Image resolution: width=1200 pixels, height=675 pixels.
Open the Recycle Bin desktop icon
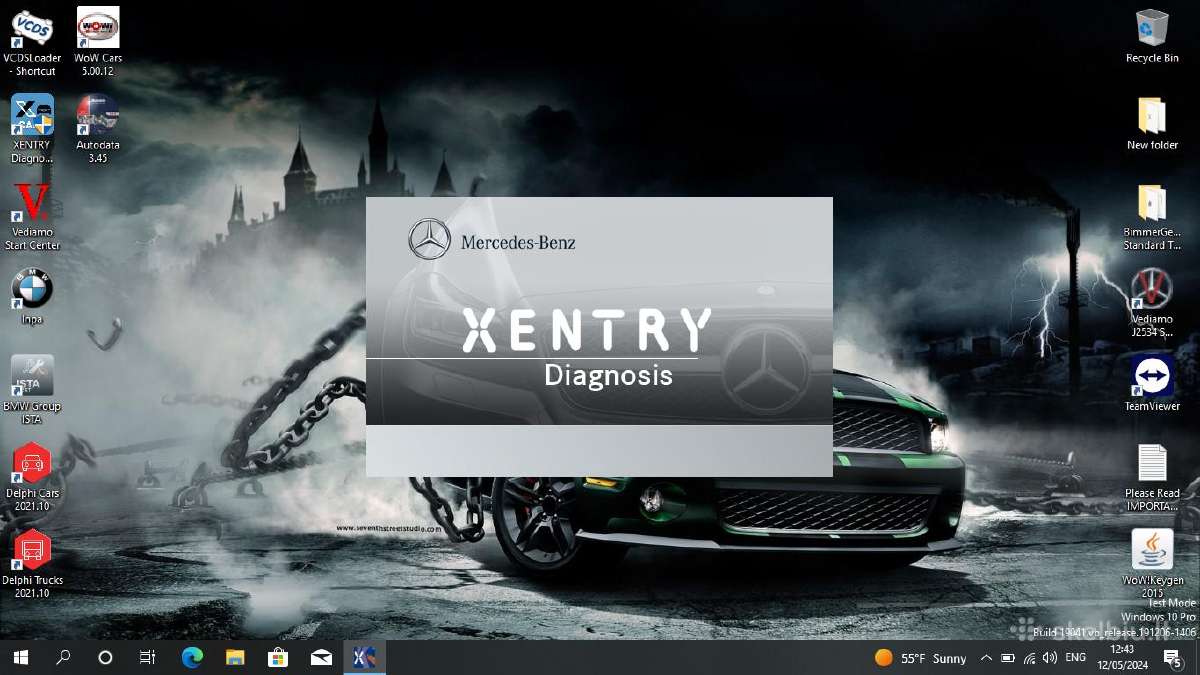tap(1152, 36)
